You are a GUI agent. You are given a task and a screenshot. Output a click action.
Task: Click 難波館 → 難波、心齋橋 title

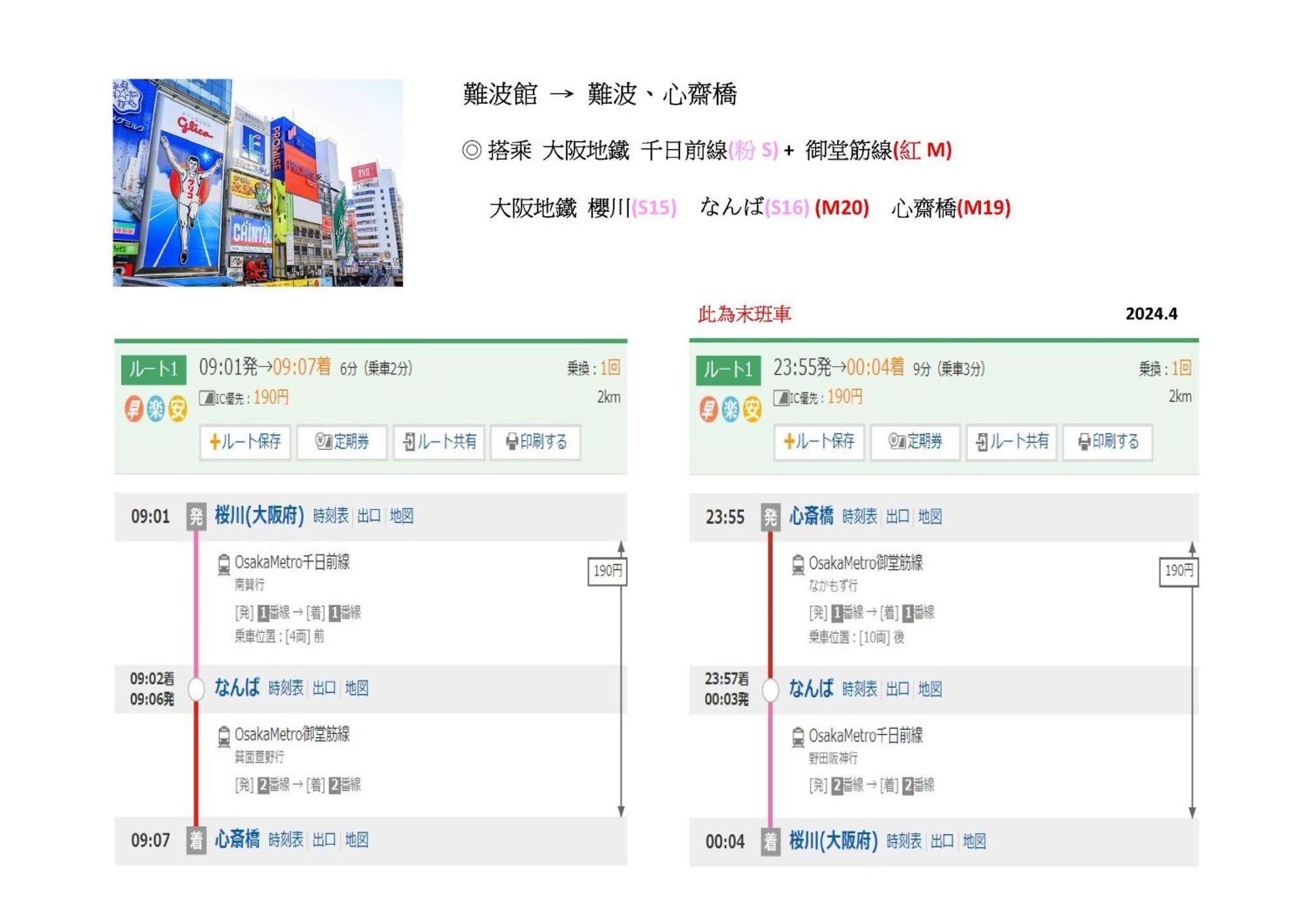(x=600, y=95)
